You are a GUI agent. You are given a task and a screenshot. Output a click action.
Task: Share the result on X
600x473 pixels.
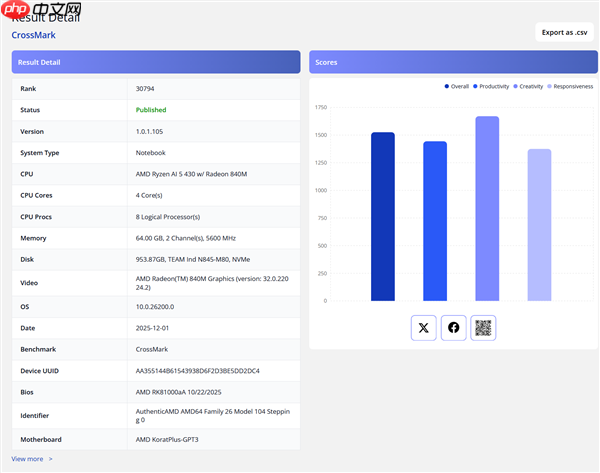424,327
